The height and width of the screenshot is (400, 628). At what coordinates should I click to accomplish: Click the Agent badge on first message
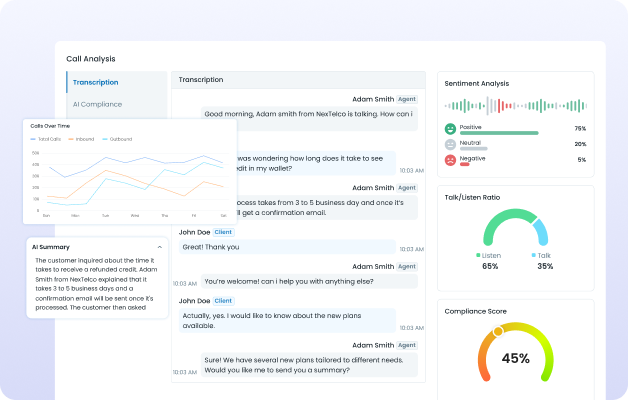[x=407, y=99]
